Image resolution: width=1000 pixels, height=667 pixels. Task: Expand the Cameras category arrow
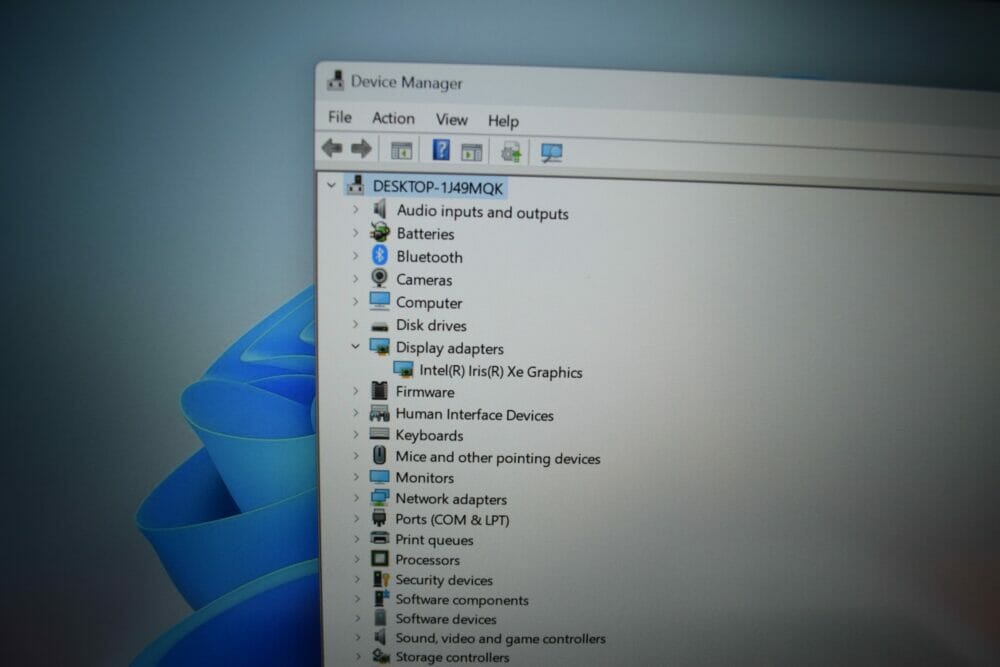point(356,279)
